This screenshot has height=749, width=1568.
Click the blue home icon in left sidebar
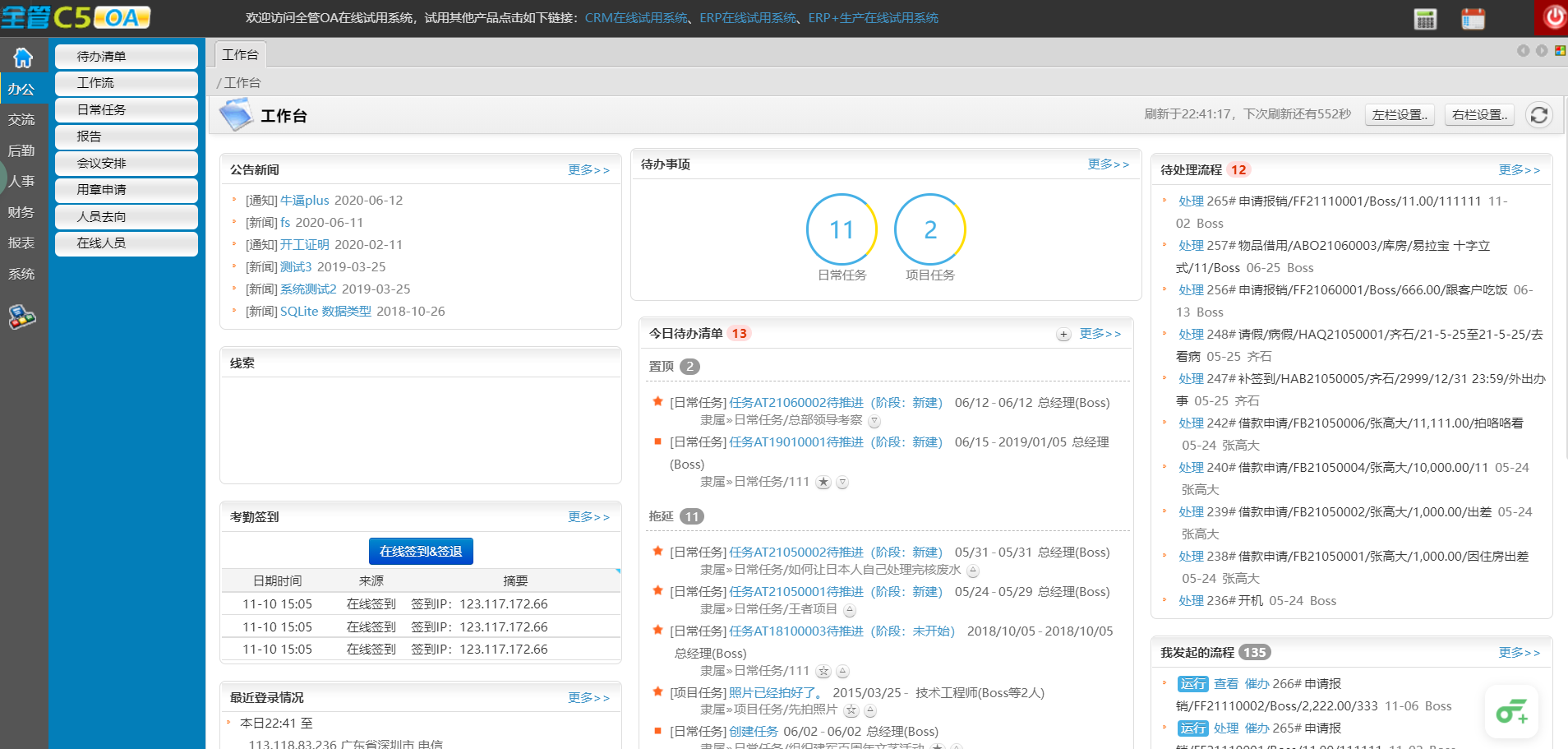[24, 56]
